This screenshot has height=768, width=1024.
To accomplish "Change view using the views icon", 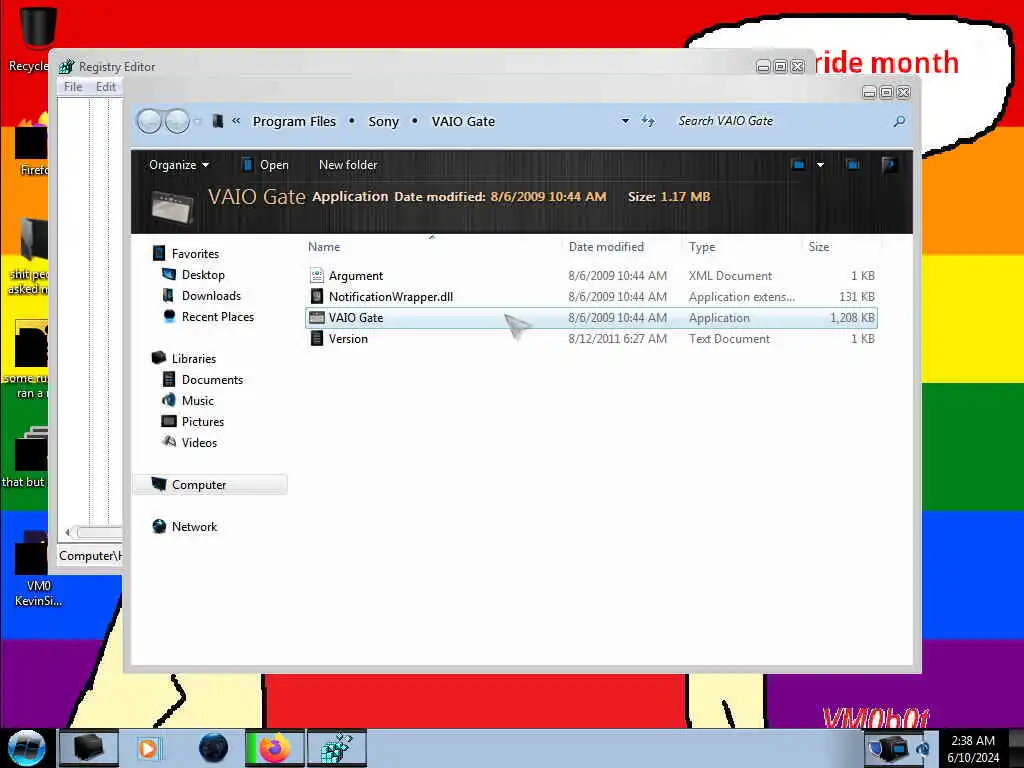I will 798,165.
